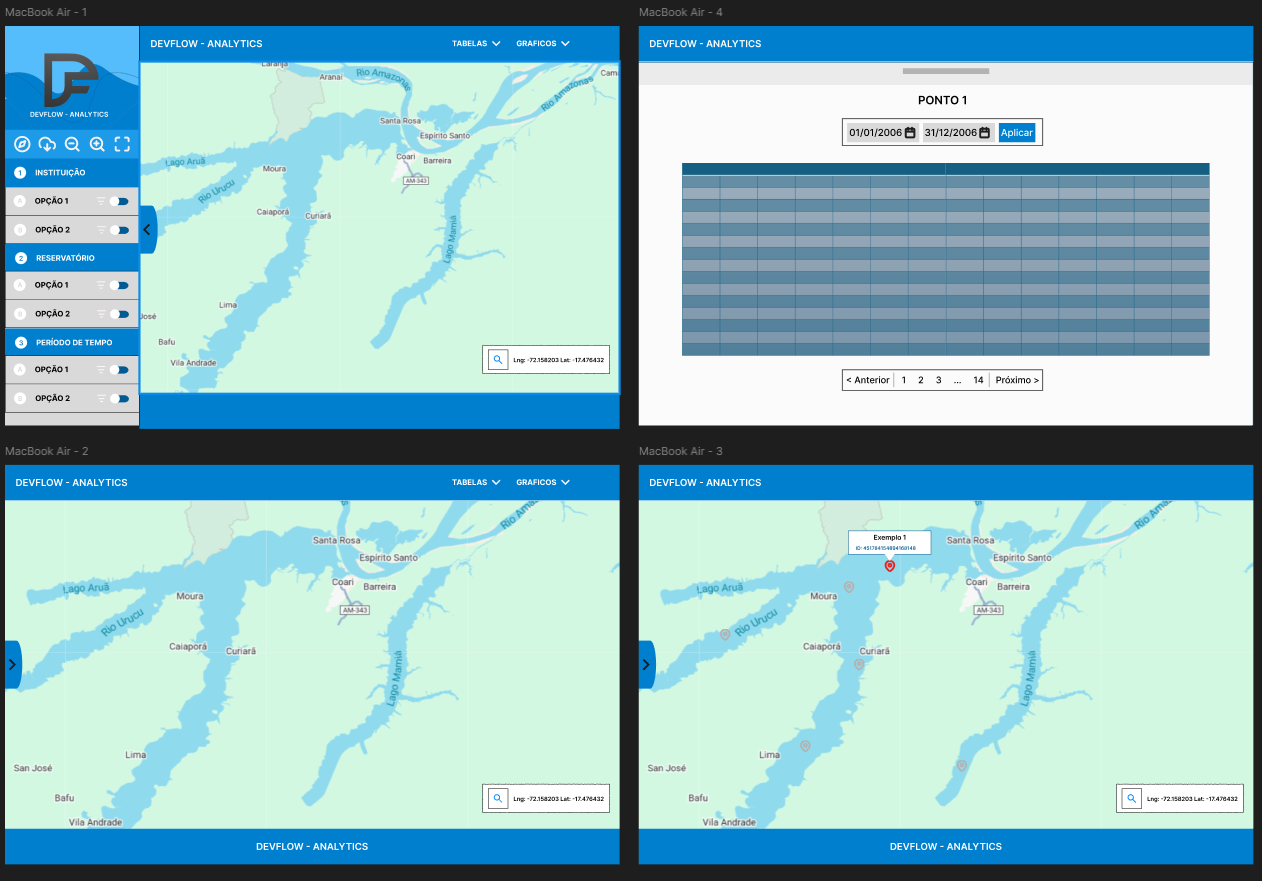Open TABELAS dropdown in MacBook Air 2
This screenshot has height=881, width=1262.
(x=476, y=482)
